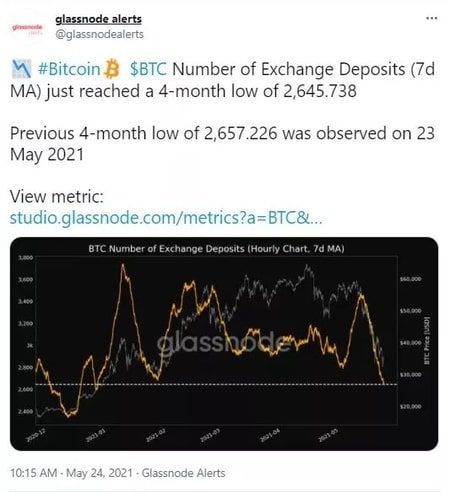The width and height of the screenshot is (450, 493).
Task: Click the 10:15 AM May 24, 2021 timestamp
Action: pyautogui.click(x=71, y=473)
